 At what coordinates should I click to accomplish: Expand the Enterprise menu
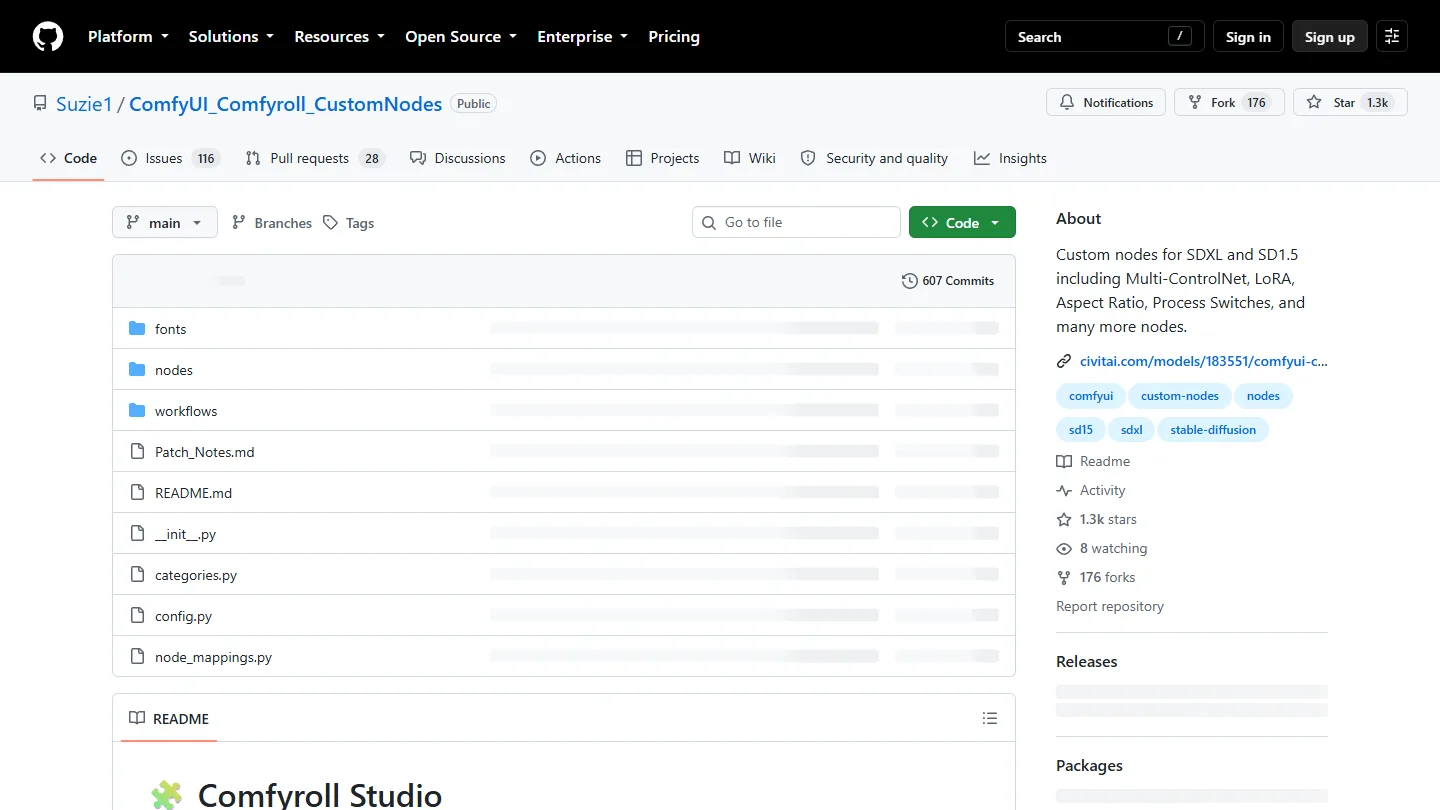(x=583, y=37)
